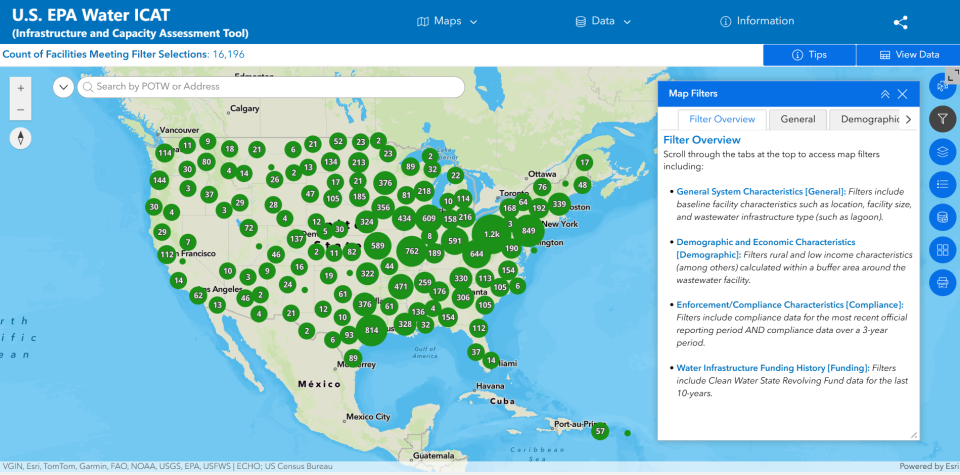Click the 259 facility cluster
This screenshot has height=475, width=960.
click(x=424, y=282)
